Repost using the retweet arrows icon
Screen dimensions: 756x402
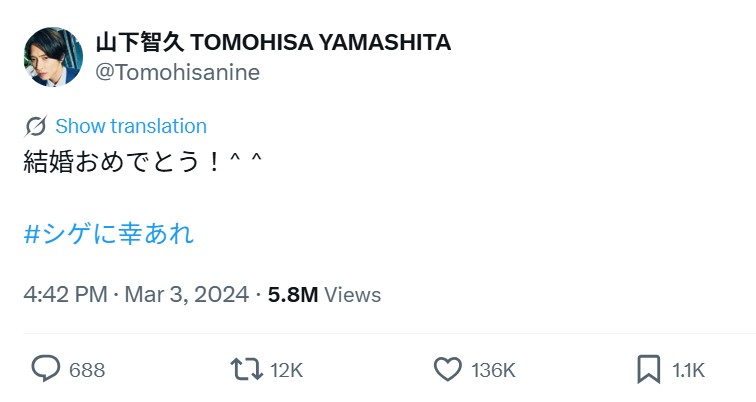coord(246,370)
